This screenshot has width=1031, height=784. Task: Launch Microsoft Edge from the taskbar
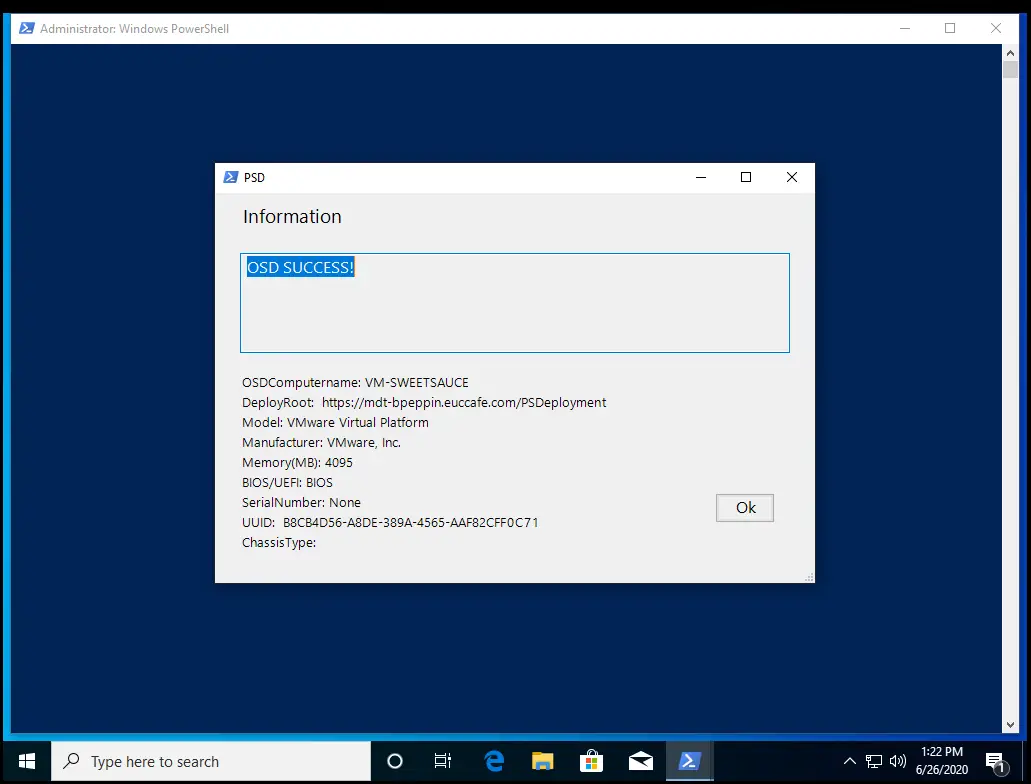(494, 761)
